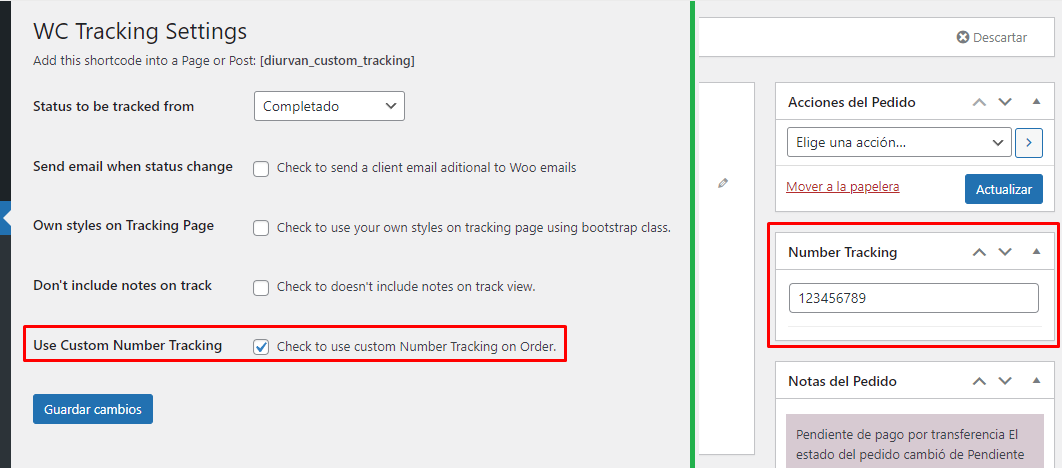Click the Status to be tracked from label

click(x=114, y=106)
